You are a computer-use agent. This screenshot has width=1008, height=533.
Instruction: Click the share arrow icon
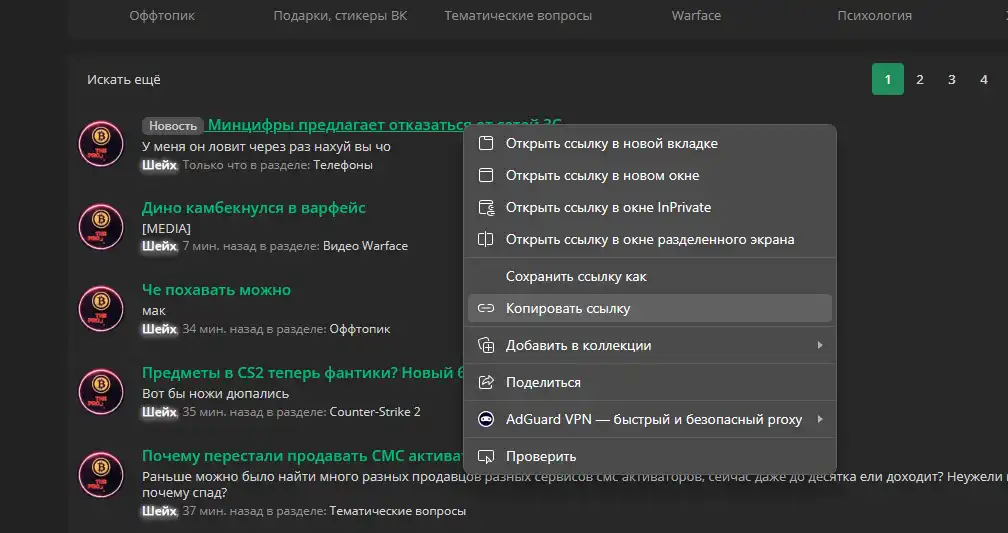486,382
